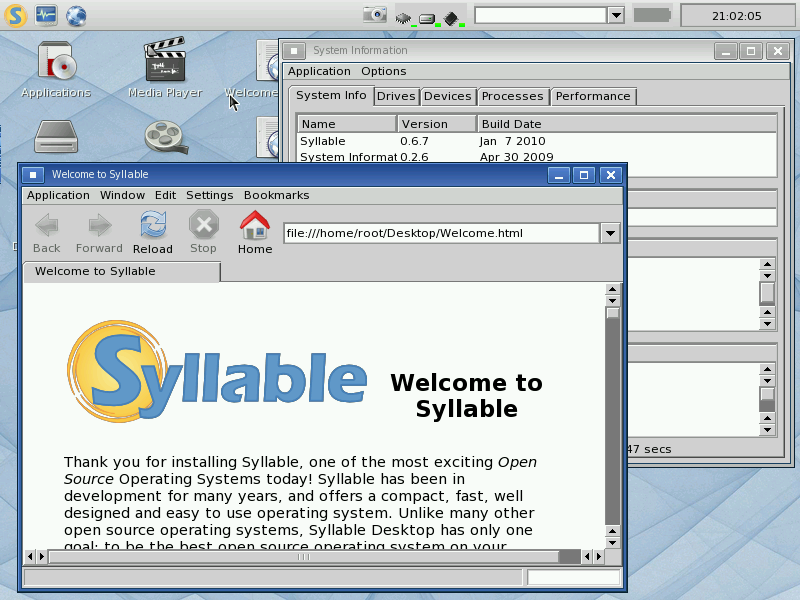
Task: Click the clock showing 21:02:05
Action: pyautogui.click(x=737, y=16)
